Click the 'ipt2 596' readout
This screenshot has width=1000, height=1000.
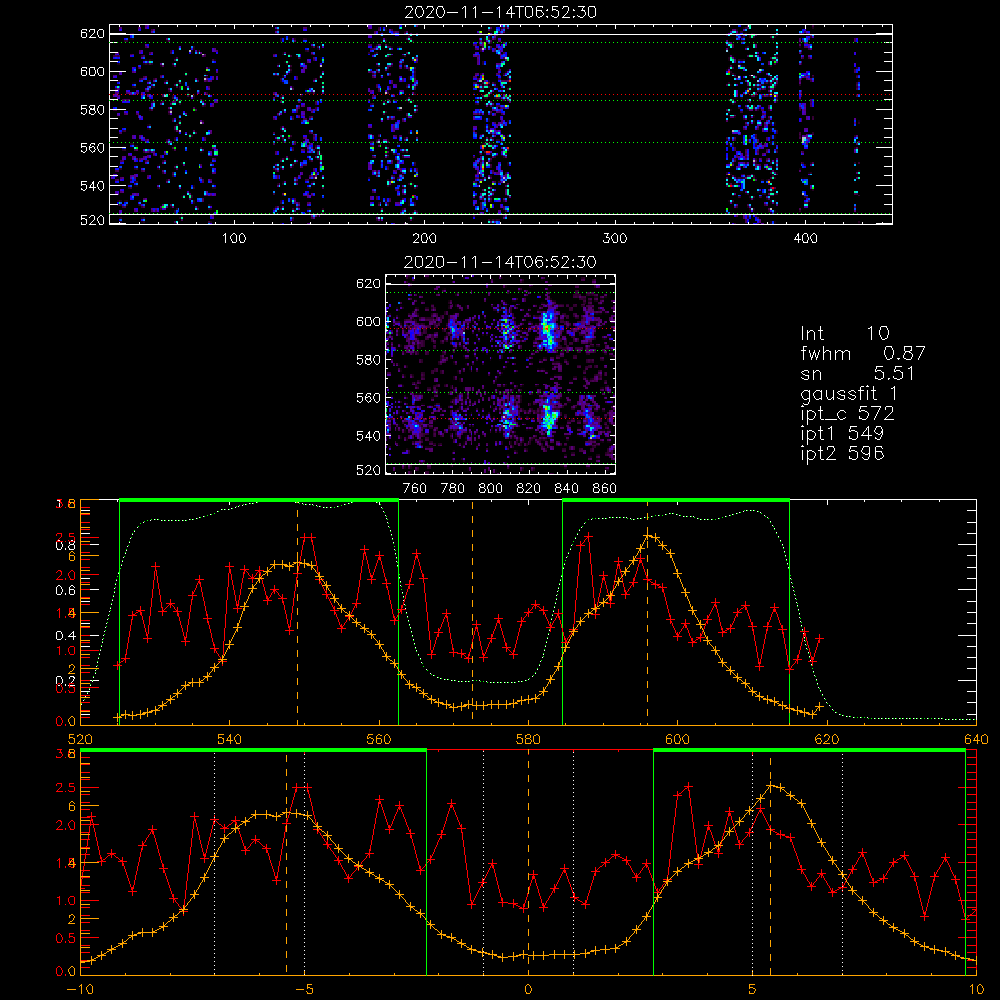[842, 453]
